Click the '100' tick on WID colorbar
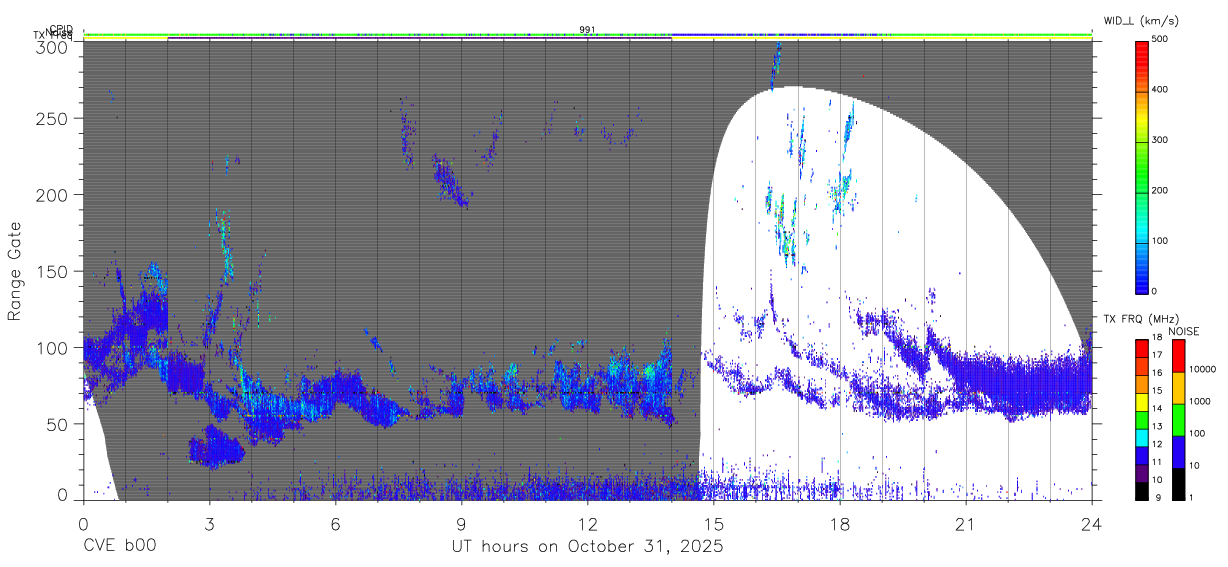The width and height of the screenshot is (1228, 567). coord(1161,241)
